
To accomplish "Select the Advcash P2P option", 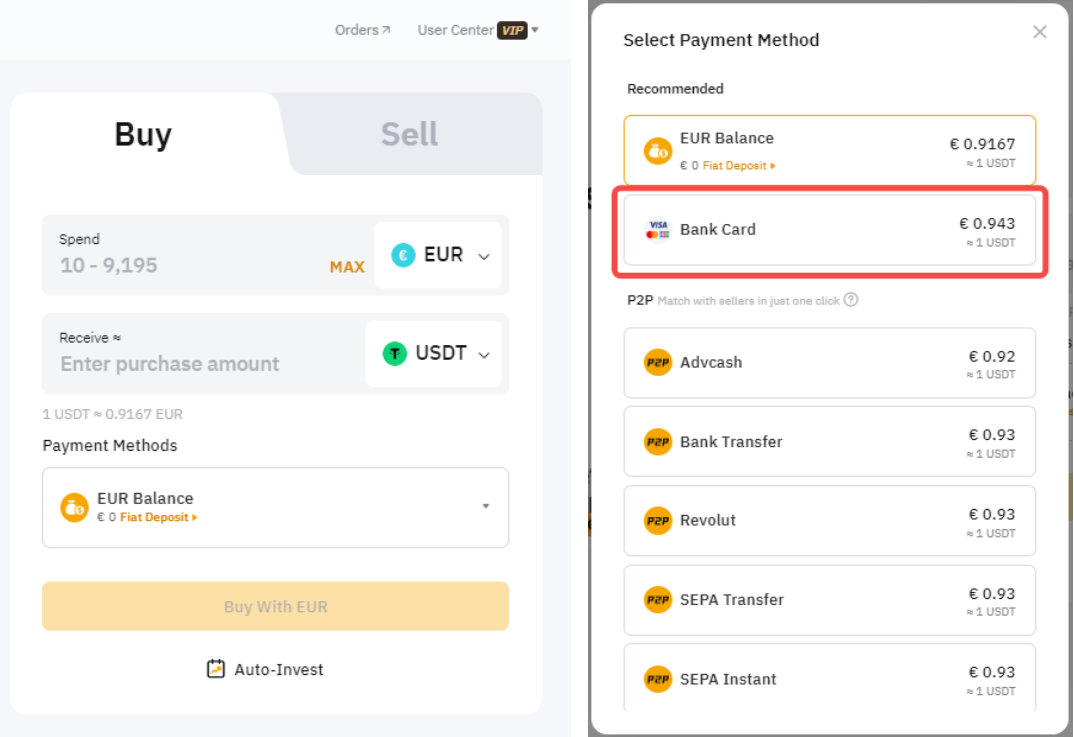I will tap(828, 363).
